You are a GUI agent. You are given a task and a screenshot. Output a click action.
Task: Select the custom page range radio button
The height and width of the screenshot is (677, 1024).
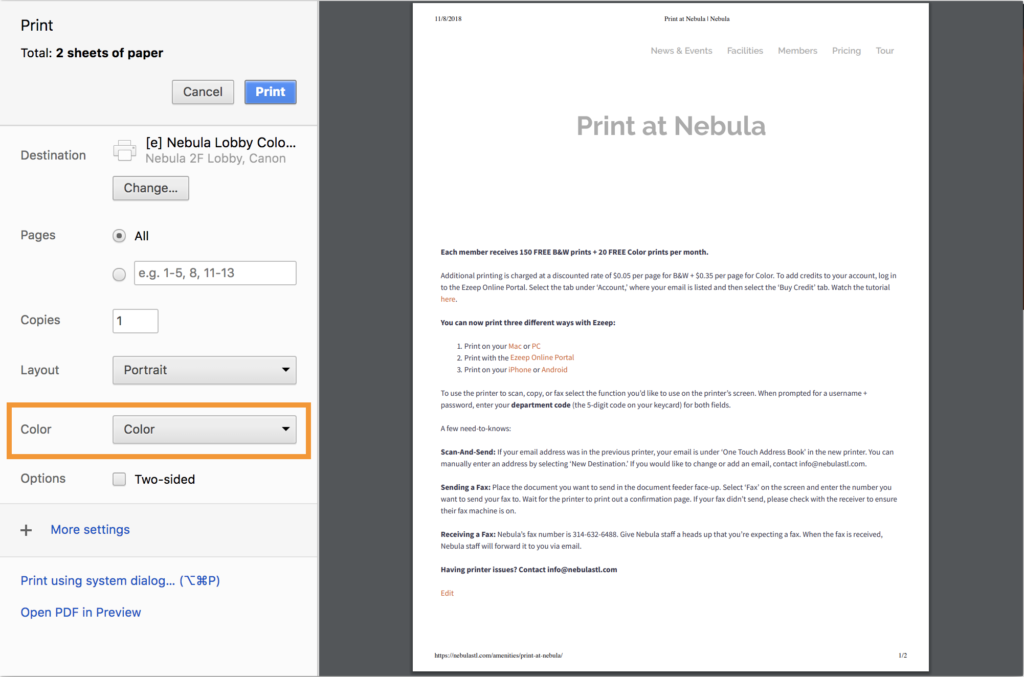coord(120,273)
